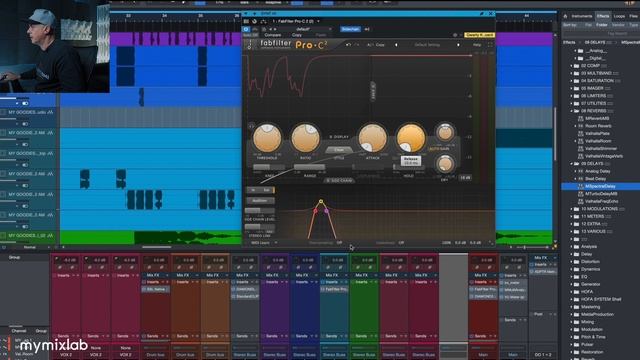Click the Release knob
This screenshot has height=360, width=640.
point(411,138)
